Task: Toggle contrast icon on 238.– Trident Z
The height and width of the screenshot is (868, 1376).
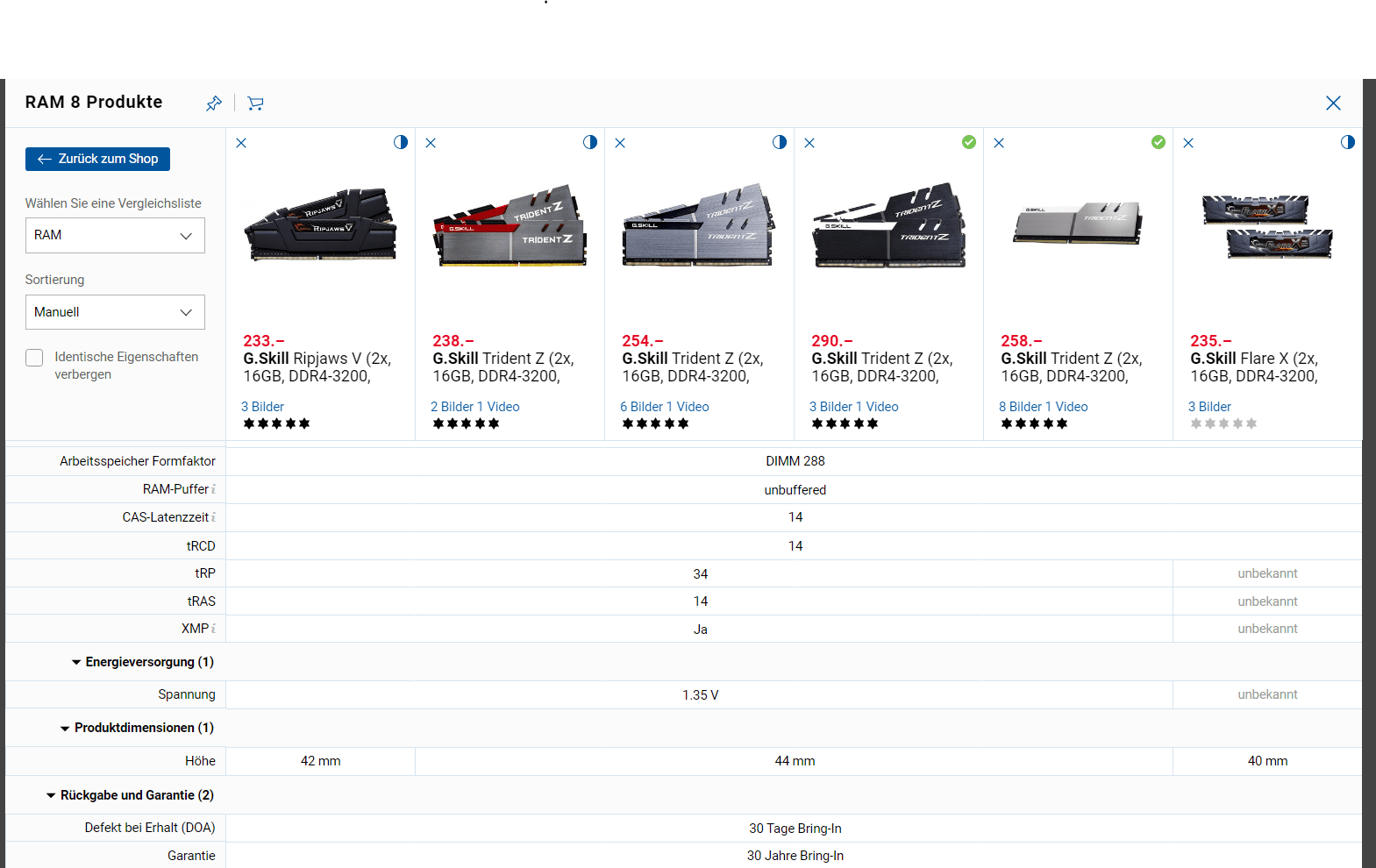Action: coord(590,142)
